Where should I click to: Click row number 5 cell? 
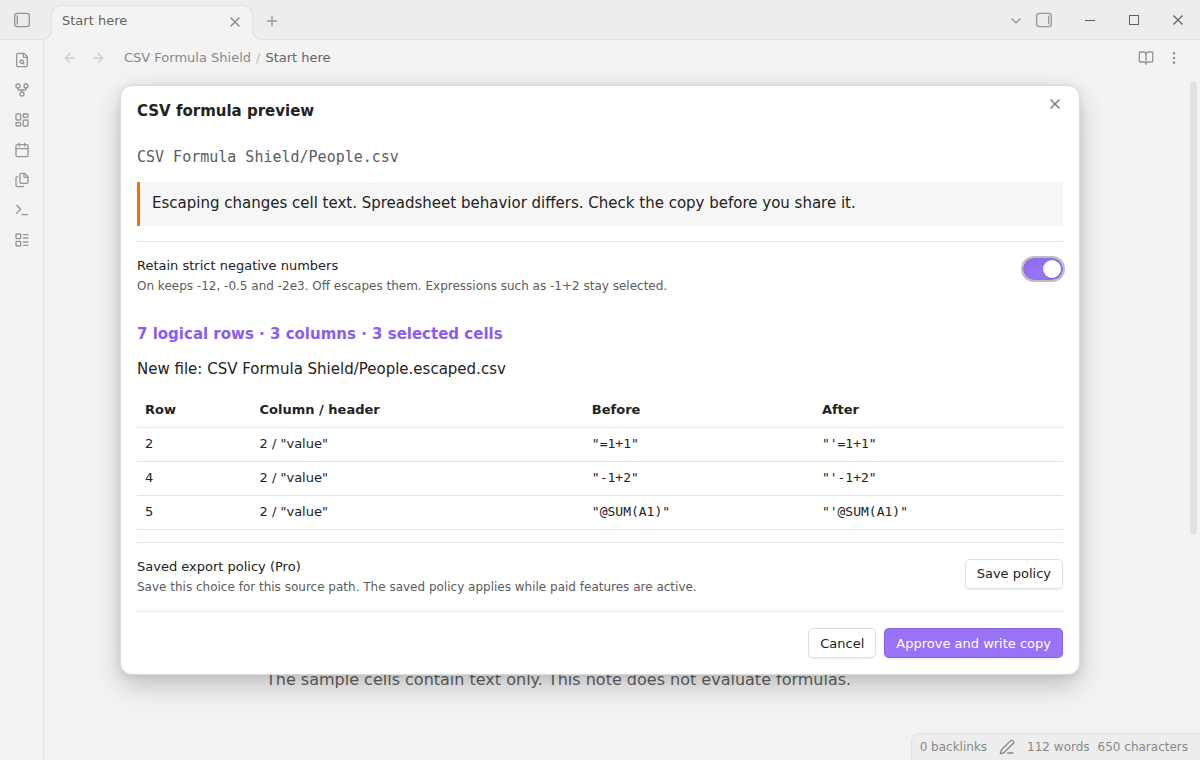(x=149, y=512)
